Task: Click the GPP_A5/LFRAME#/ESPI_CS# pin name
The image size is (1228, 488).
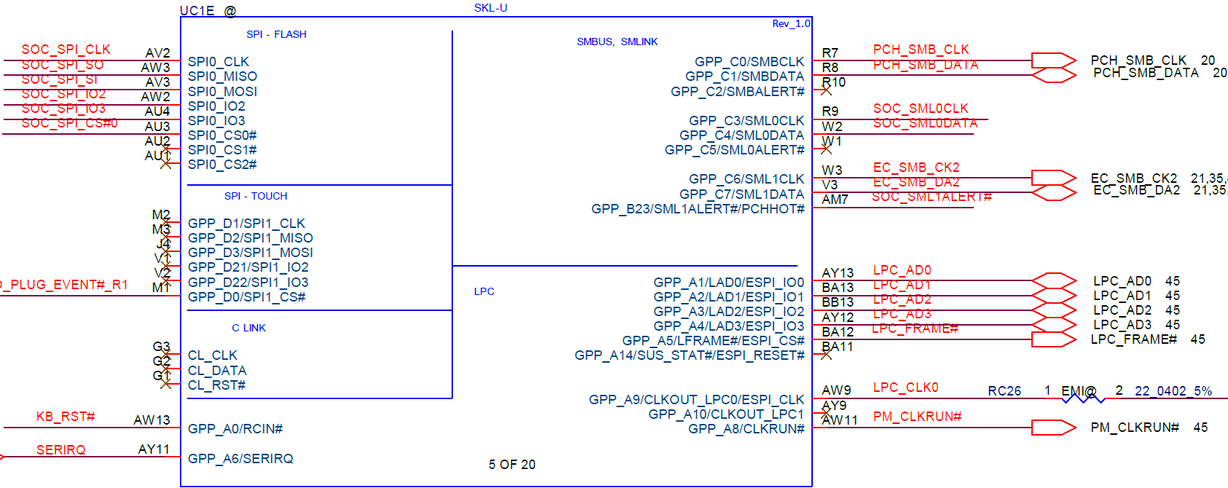Action: (713, 341)
